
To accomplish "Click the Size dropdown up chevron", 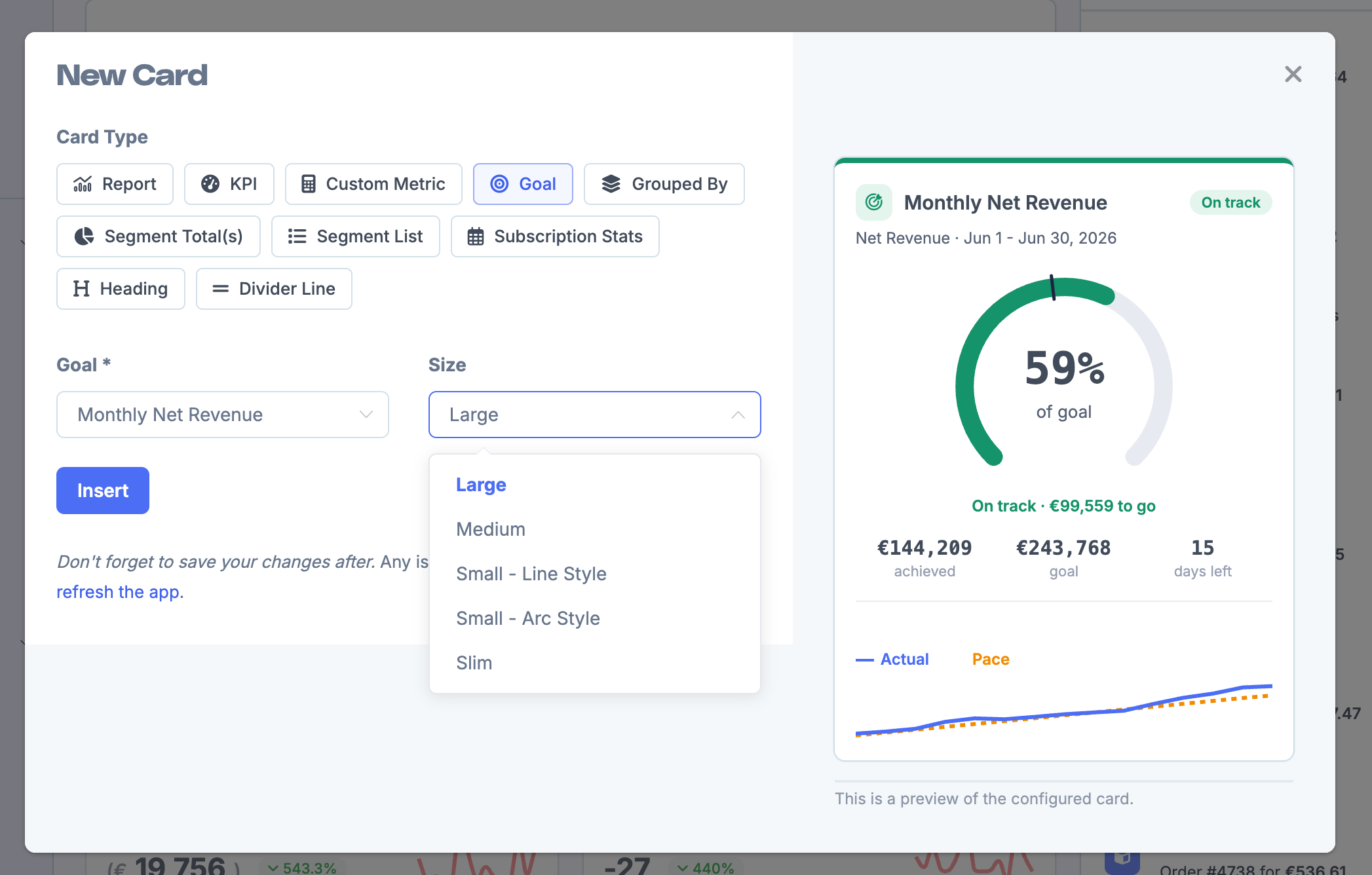I will pos(738,415).
